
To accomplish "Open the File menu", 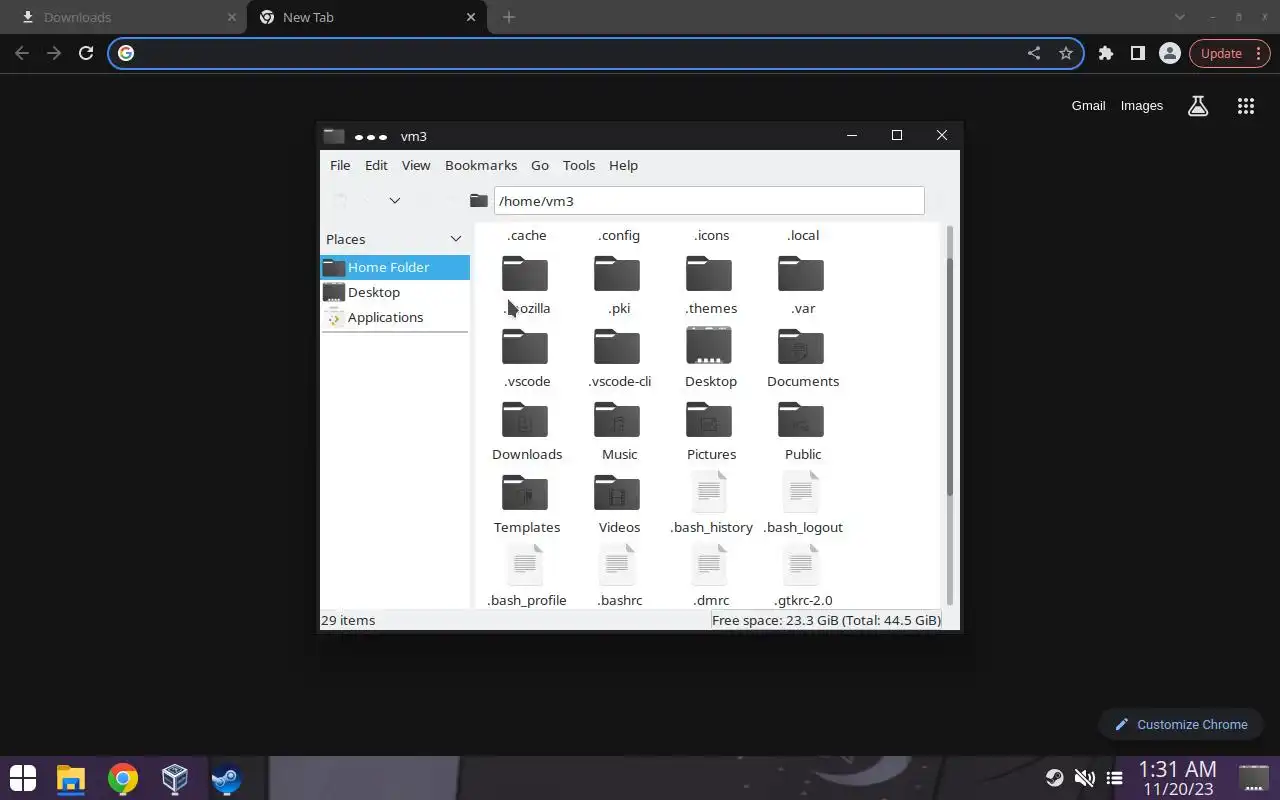I will coord(340,165).
